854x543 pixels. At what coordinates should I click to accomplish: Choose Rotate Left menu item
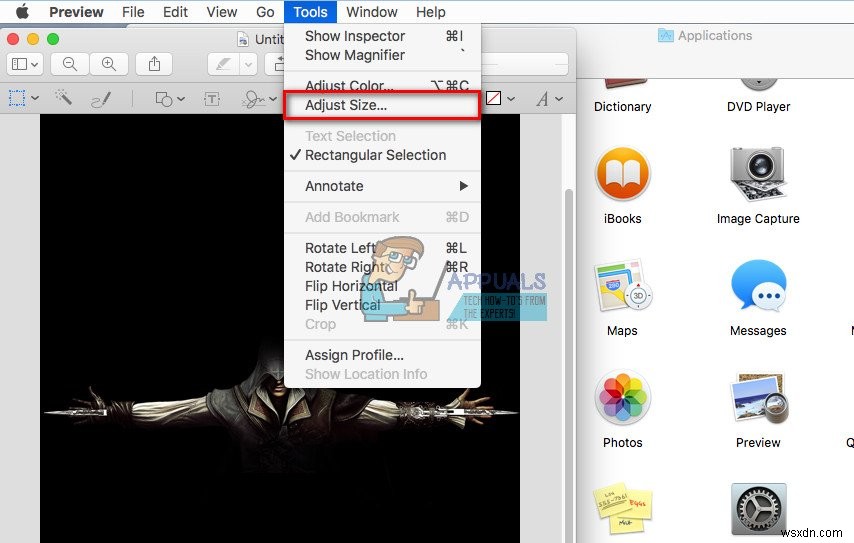382,248
